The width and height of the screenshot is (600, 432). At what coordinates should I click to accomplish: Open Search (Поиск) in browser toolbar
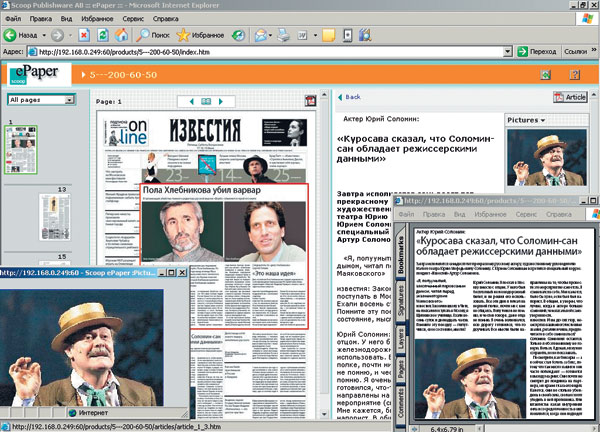153,34
